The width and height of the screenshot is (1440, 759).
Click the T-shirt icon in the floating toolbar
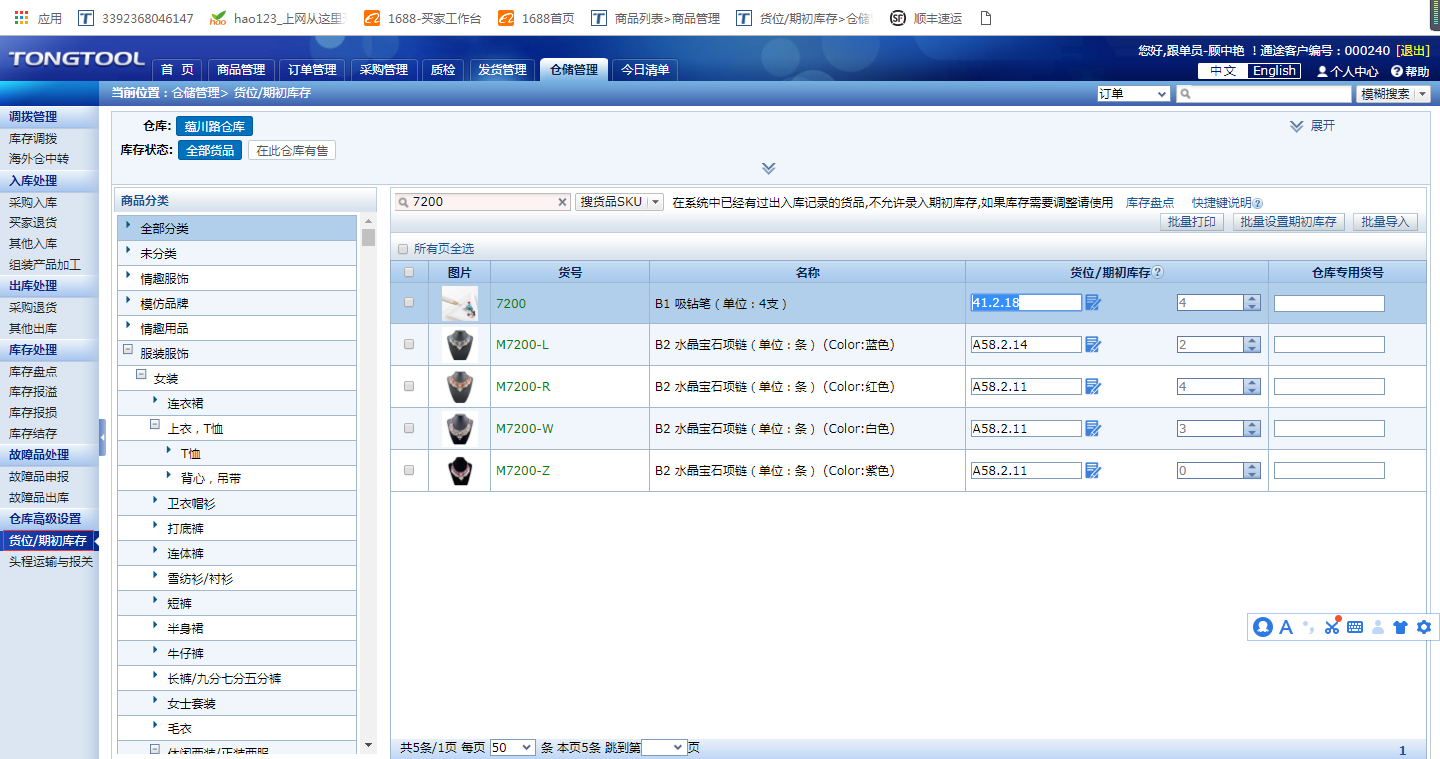click(x=1401, y=627)
